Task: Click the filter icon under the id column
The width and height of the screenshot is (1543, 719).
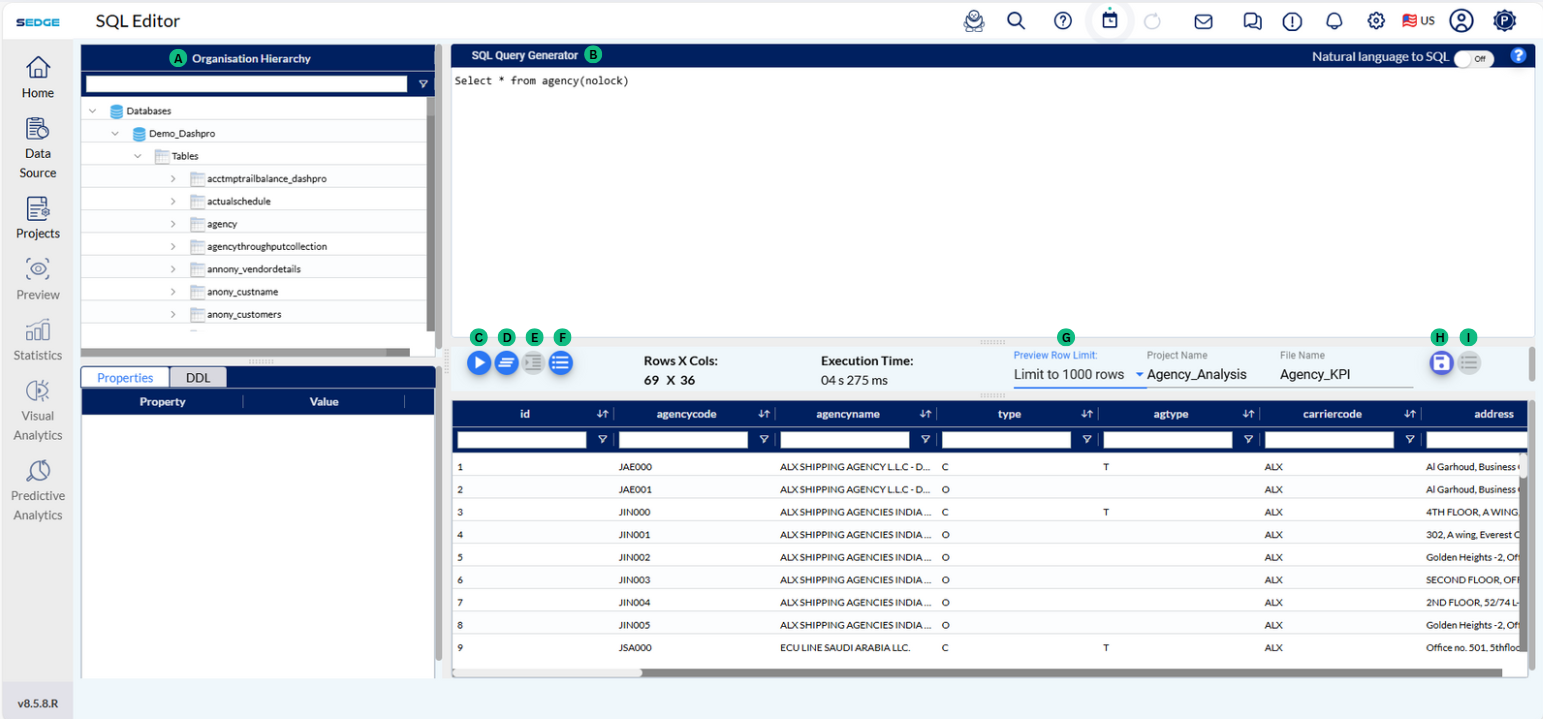Action: click(602, 439)
